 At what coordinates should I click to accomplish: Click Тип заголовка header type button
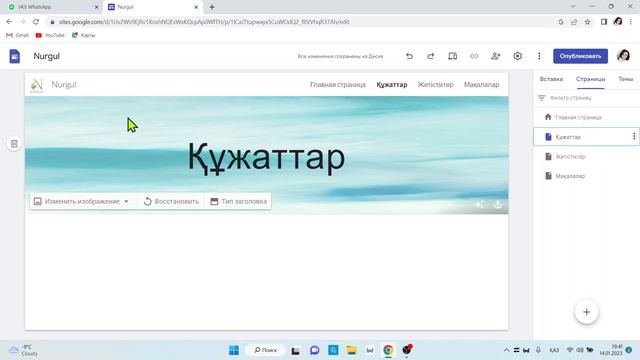(x=239, y=201)
